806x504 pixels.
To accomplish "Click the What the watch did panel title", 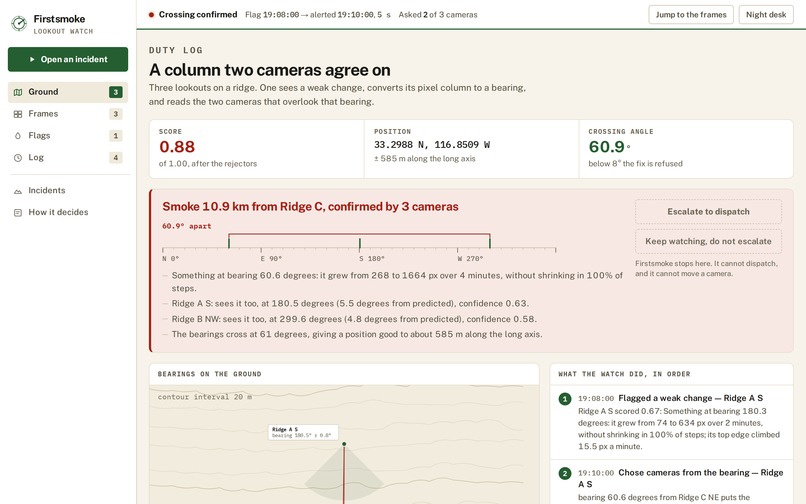I will tap(624, 374).
